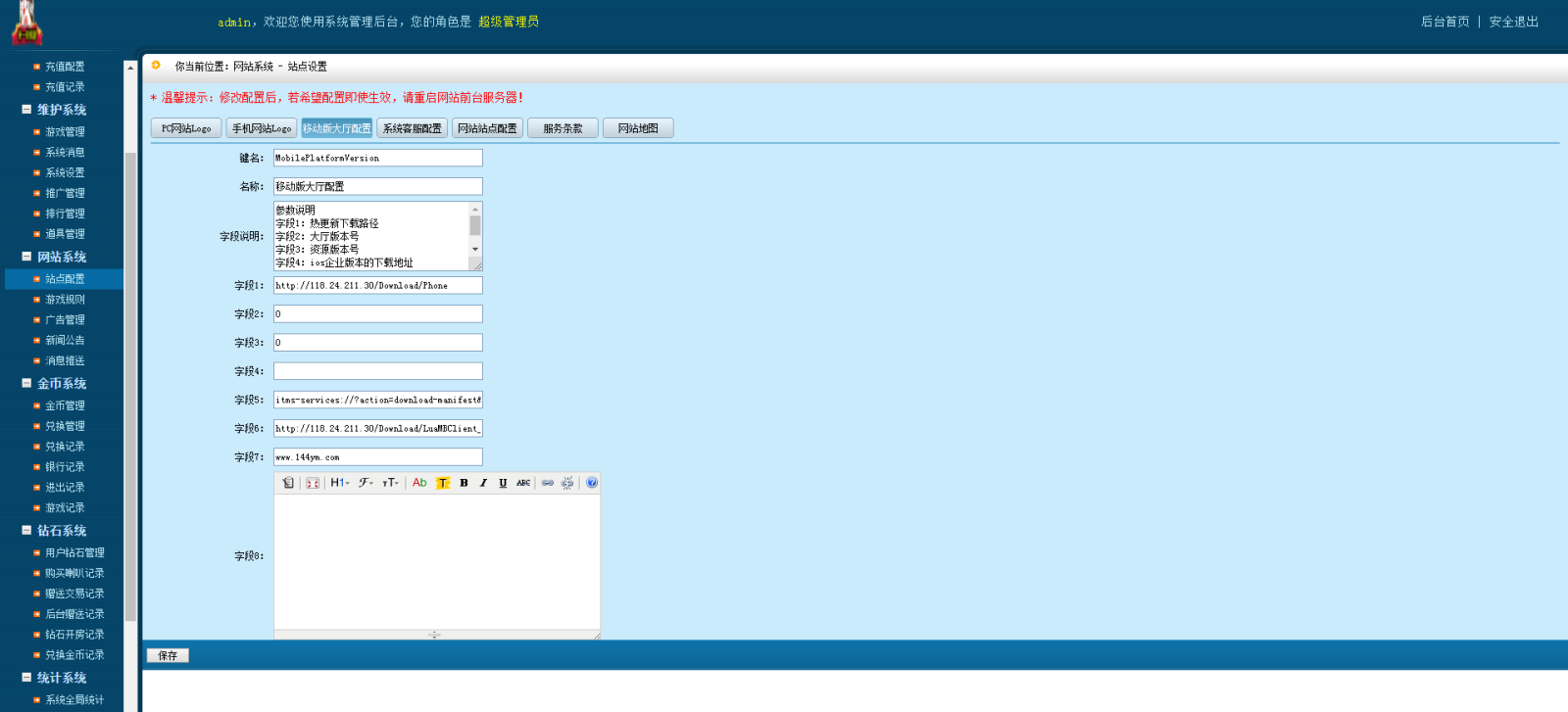Click the insert hyperlink icon

[548, 483]
